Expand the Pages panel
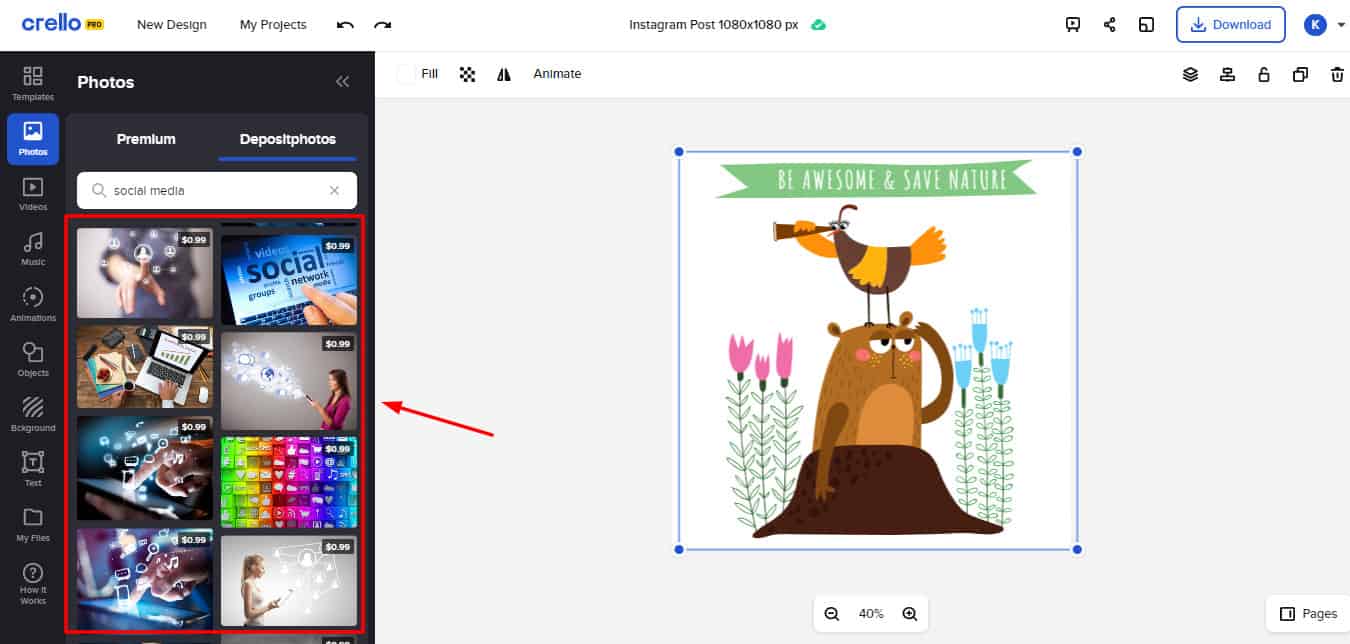 [x=1308, y=613]
